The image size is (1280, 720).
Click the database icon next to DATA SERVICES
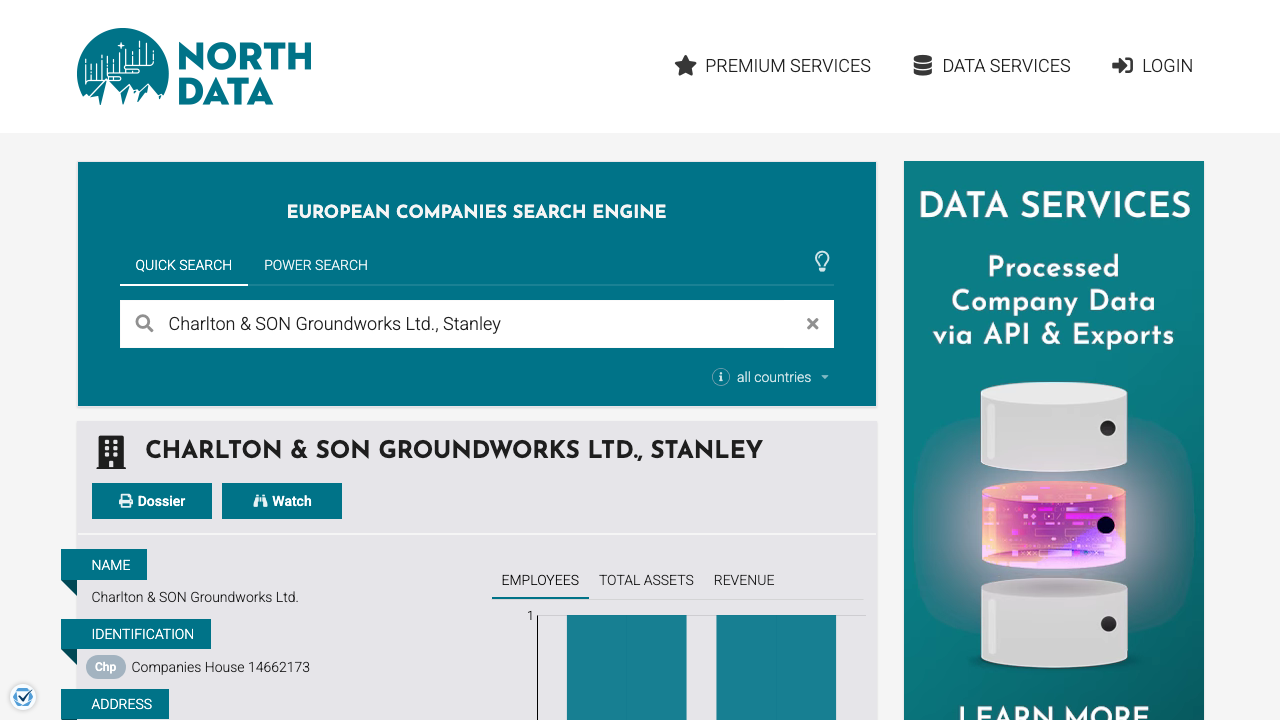coord(921,64)
